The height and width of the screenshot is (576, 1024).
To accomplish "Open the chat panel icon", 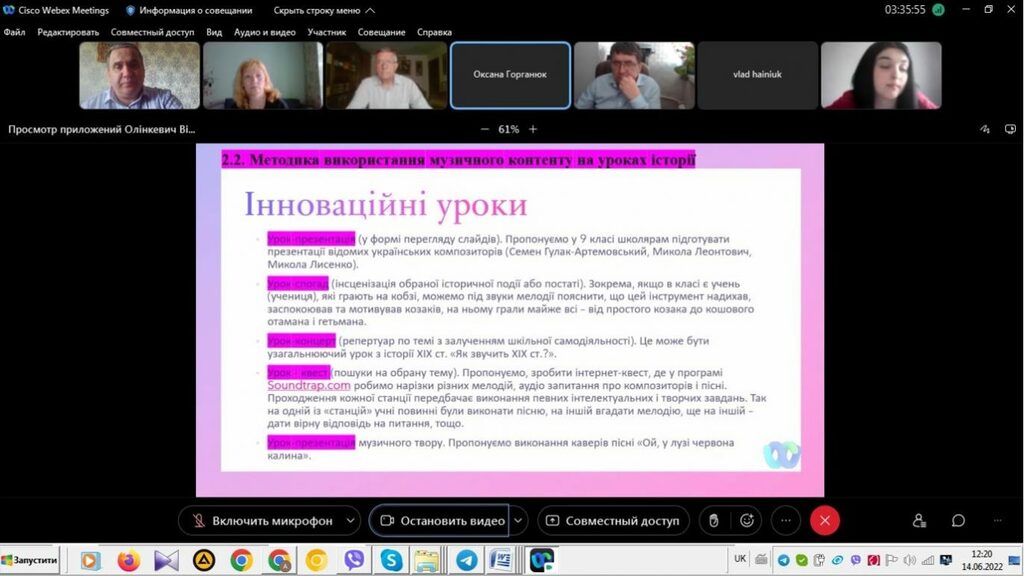I will [x=958, y=521].
